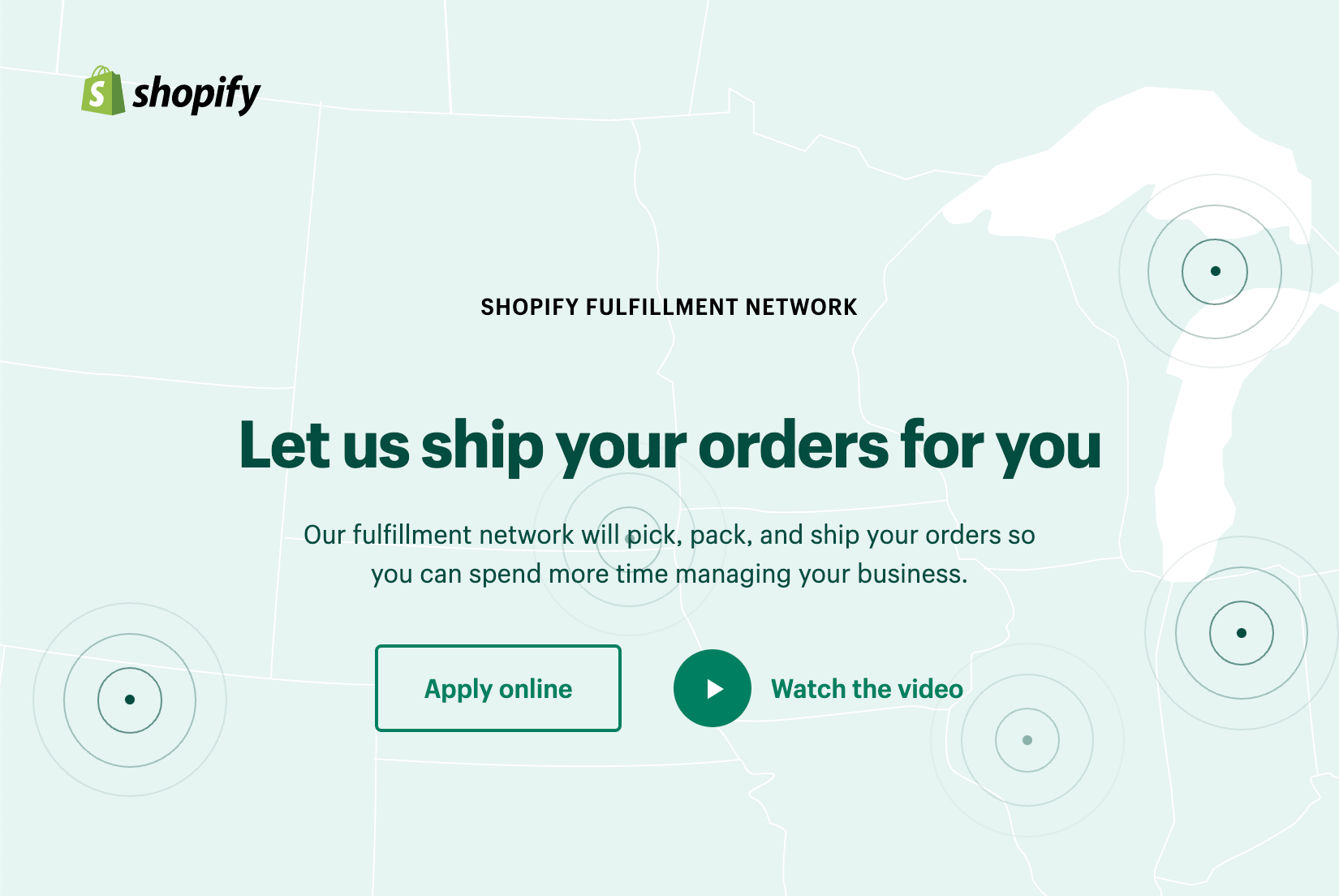Select the far-left fulfillment location marker
The image size is (1339, 896).
[x=128, y=700]
